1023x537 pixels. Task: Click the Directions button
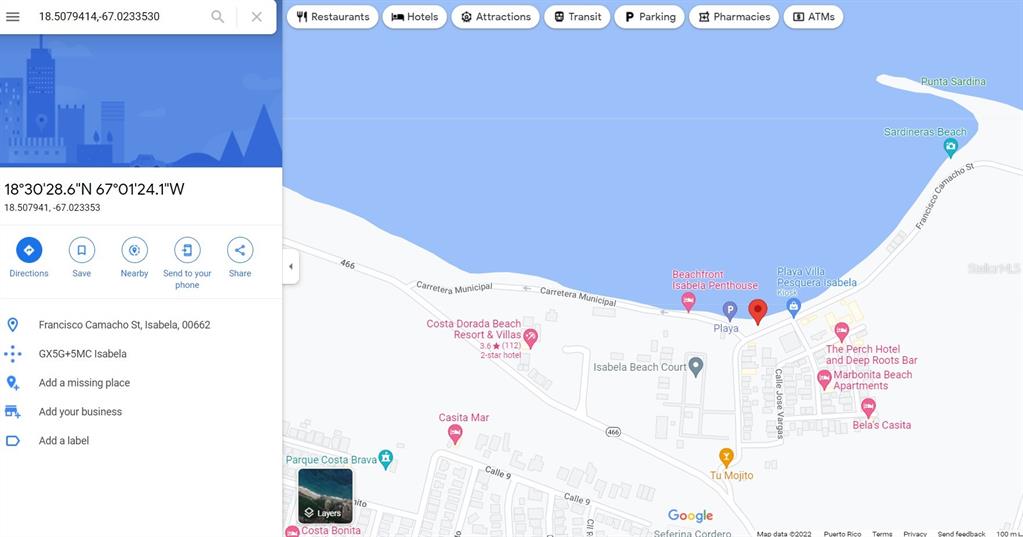pos(29,250)
